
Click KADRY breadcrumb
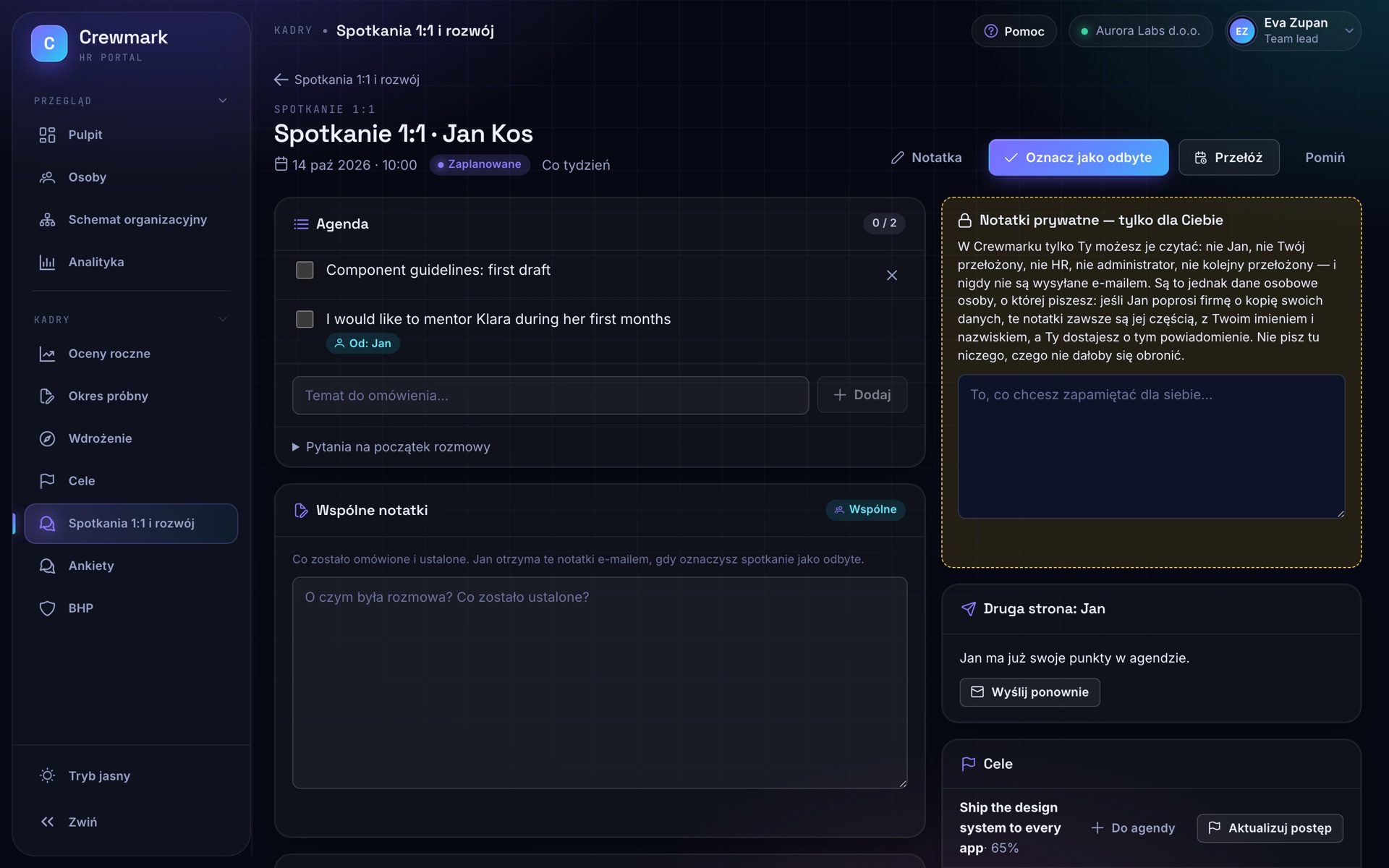[293, 30]
